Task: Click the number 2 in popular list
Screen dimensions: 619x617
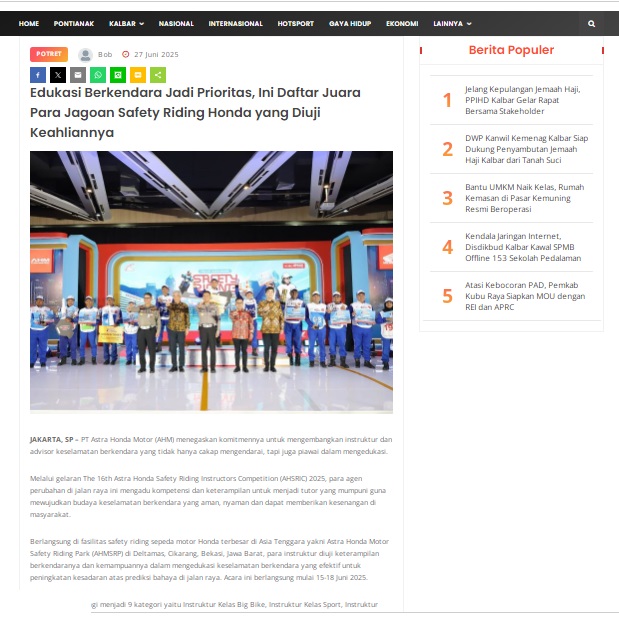Action: click(x=447, y=149)
